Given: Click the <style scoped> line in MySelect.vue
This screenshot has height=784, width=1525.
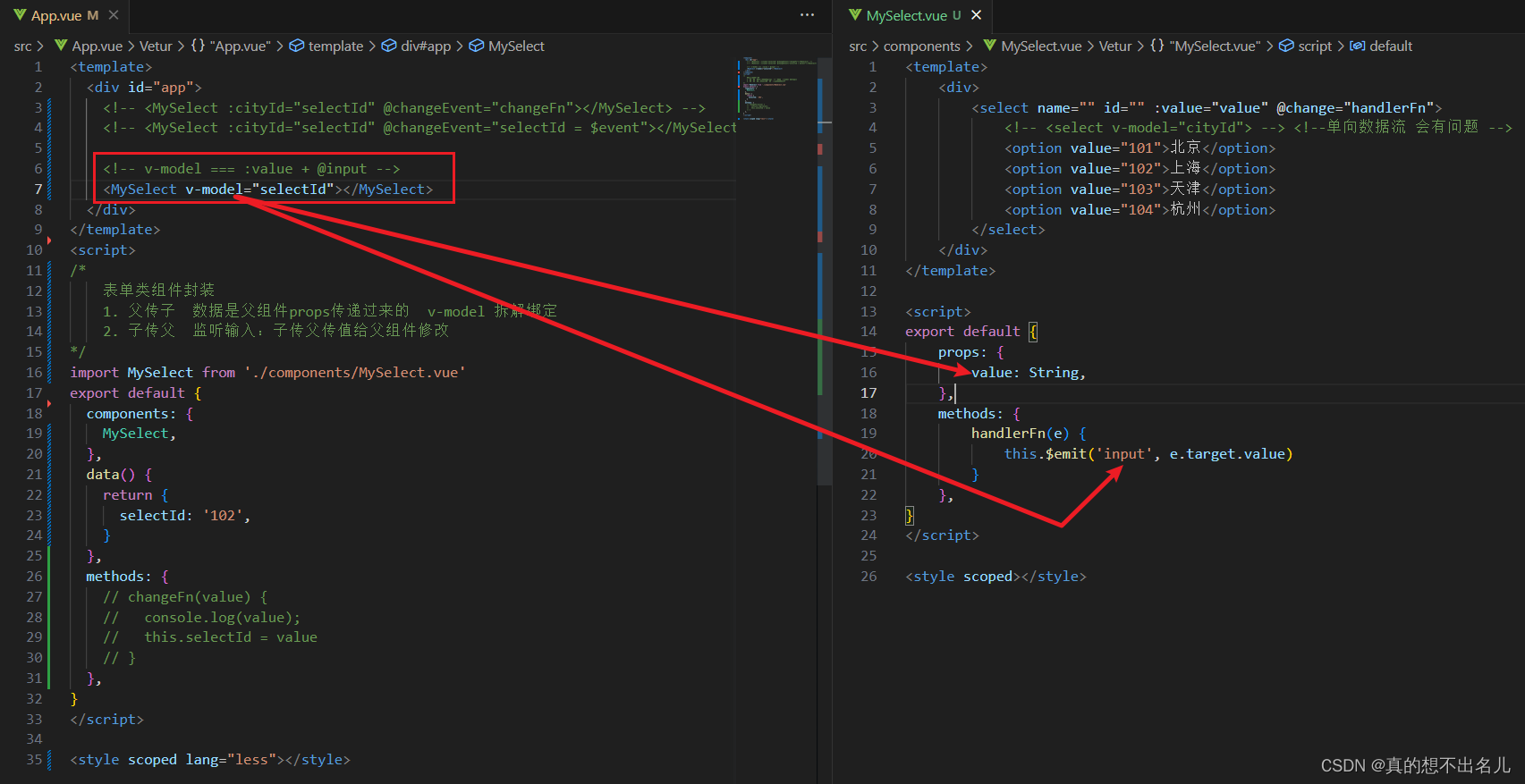Looking at the screenshot, I should tap(995, 576).
